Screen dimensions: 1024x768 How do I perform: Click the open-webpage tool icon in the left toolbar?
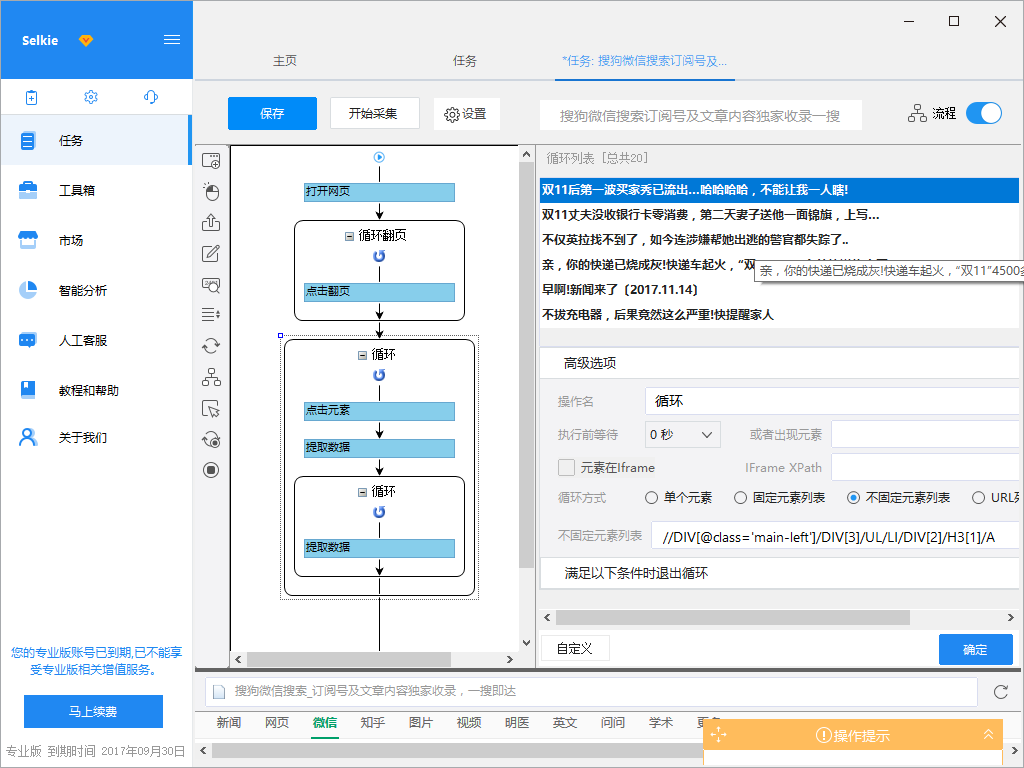click(211, 161)
